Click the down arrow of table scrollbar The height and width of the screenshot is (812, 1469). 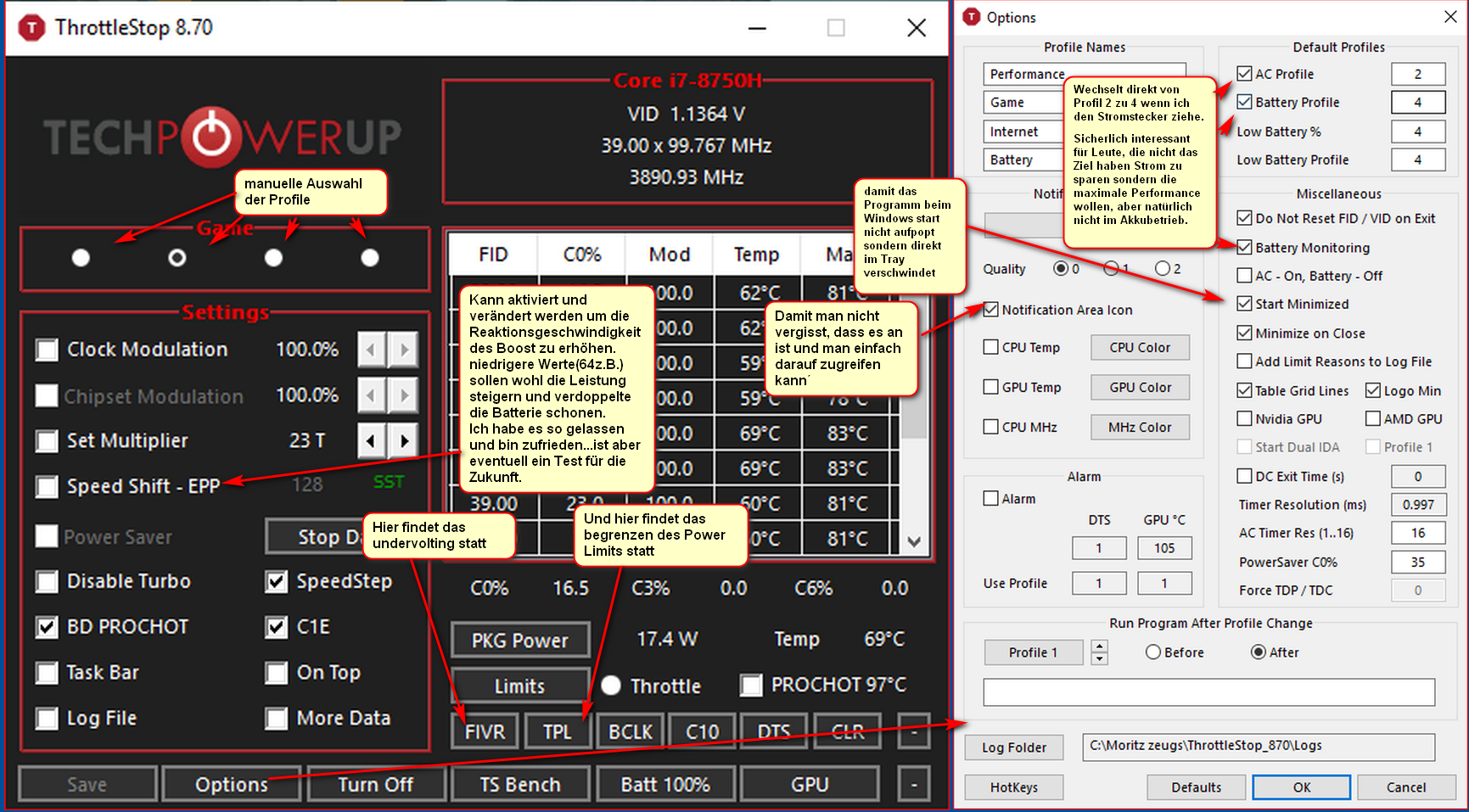point(913,541)
